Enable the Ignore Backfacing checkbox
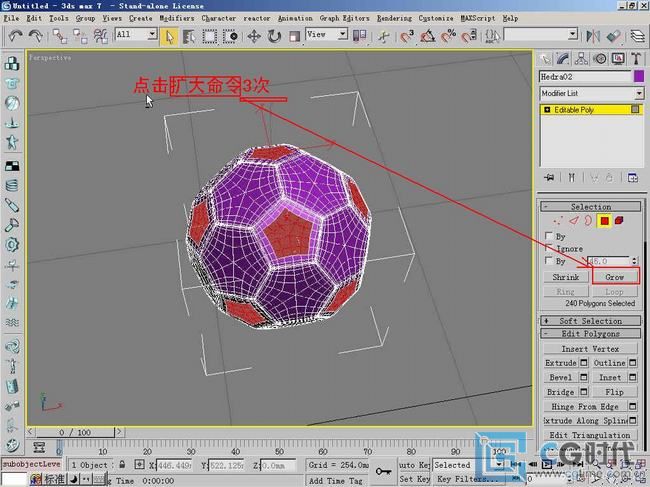The width and height of the screenshot is (650, 487). click(x=548, y=248)
